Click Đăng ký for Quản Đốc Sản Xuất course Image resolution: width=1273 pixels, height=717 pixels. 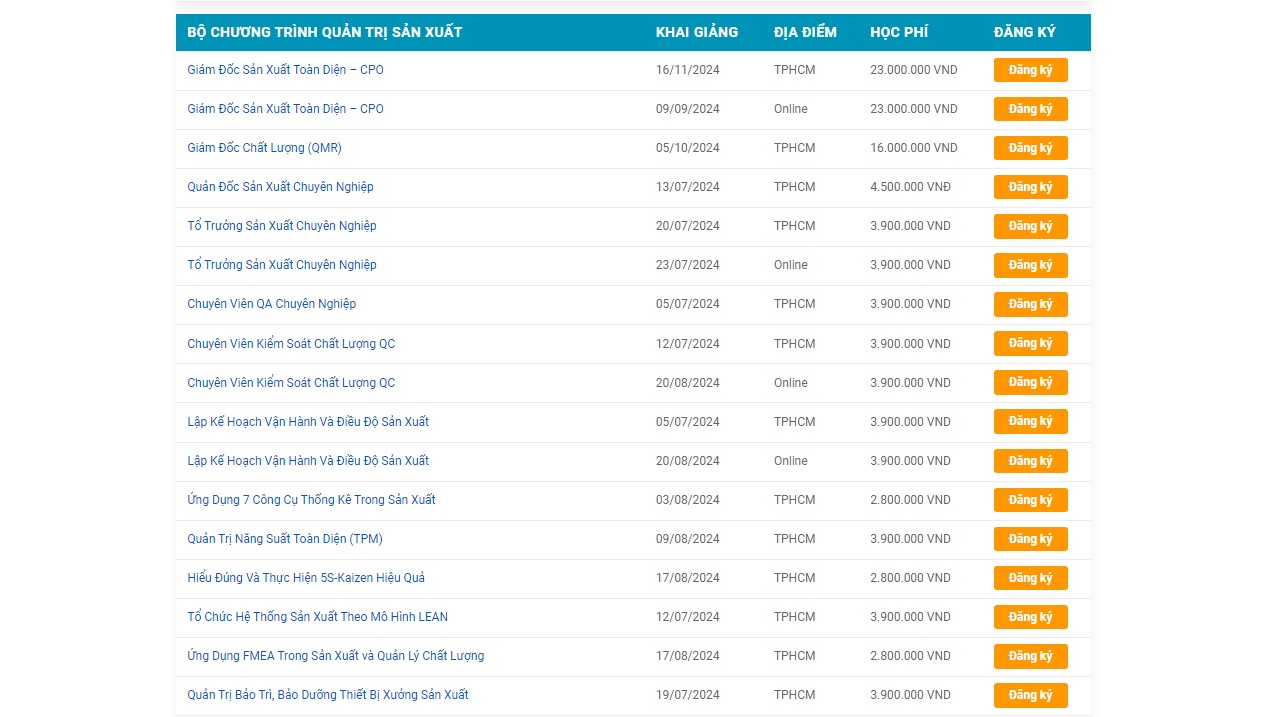[1030, 187]
